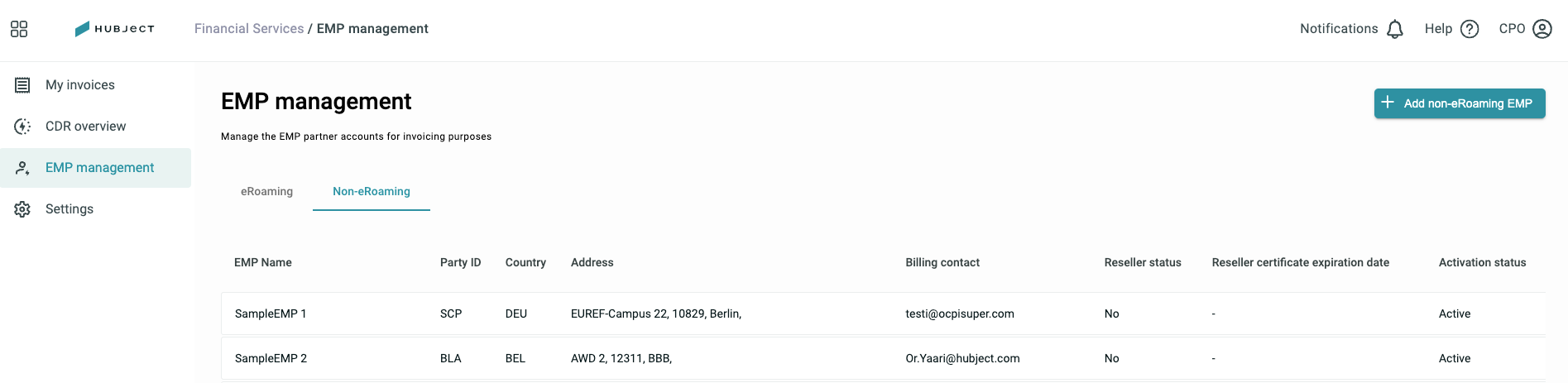Open the SampleEMP 1 row
Viewport: 1568px width, 383px height.
pos(883,314)
